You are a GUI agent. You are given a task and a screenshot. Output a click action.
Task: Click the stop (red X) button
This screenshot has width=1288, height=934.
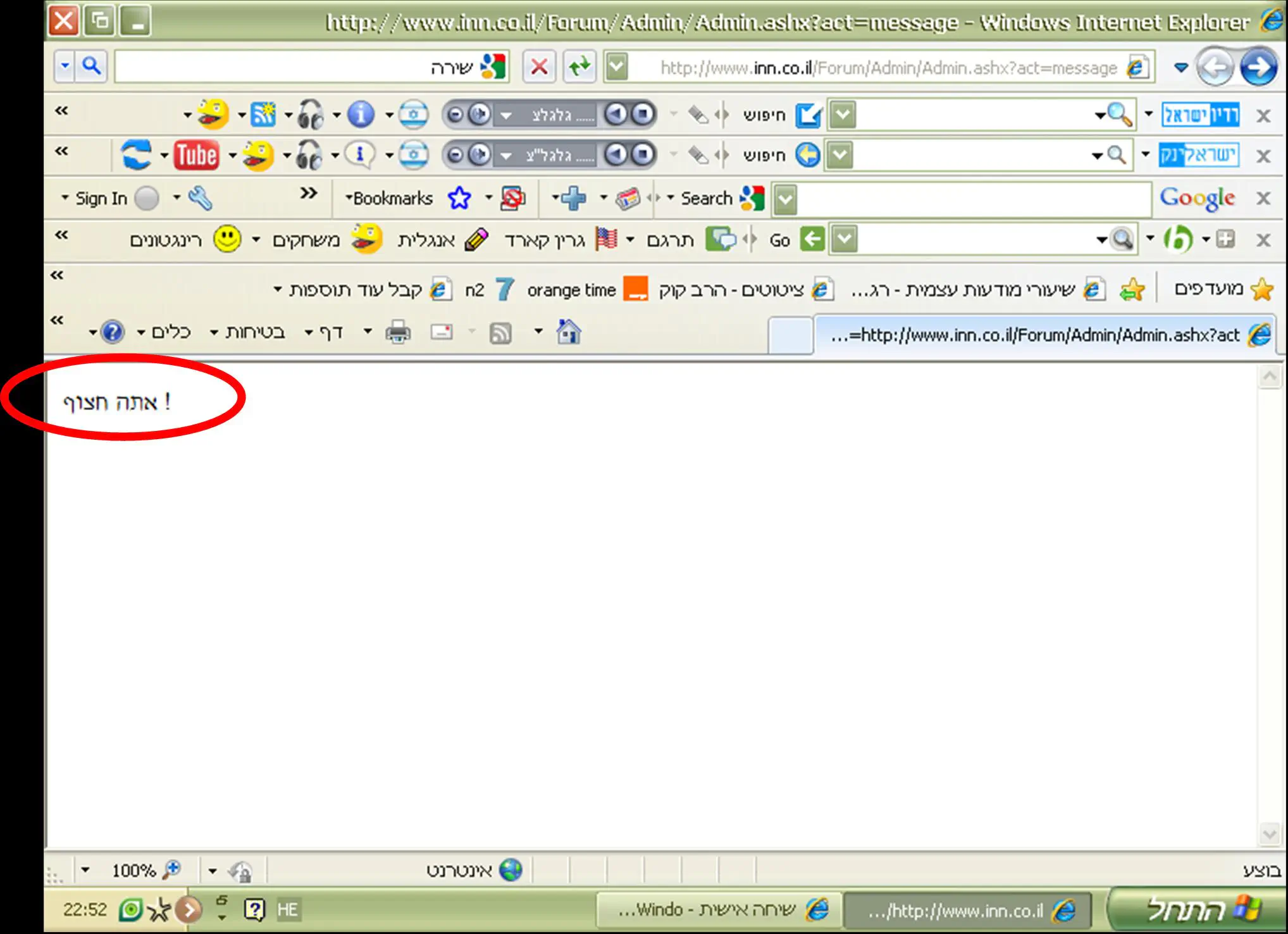[x=539, y=66]
